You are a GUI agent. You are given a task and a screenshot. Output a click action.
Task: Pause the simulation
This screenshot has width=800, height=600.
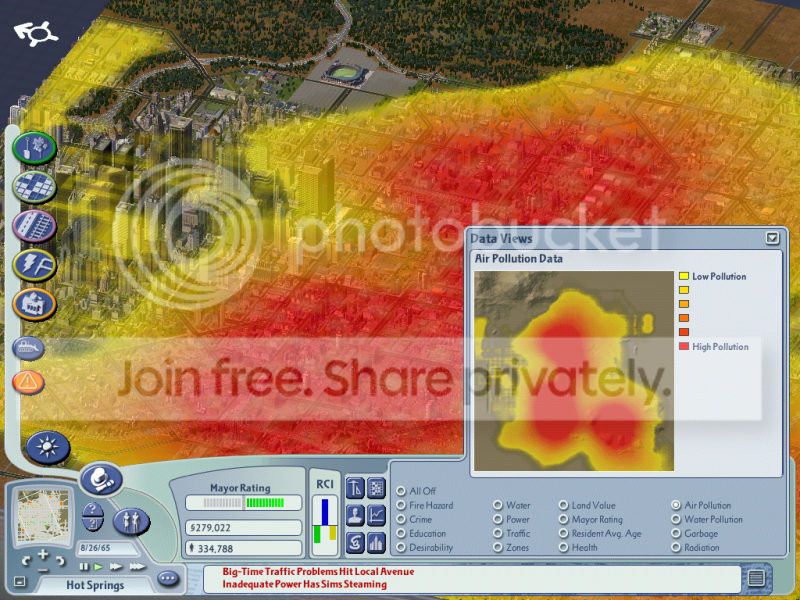click(84, 566)
